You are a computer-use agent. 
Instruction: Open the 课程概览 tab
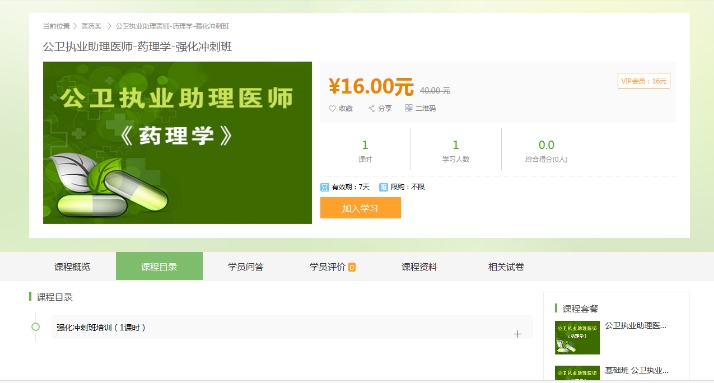pyautogui.click(x=72, y=267)
